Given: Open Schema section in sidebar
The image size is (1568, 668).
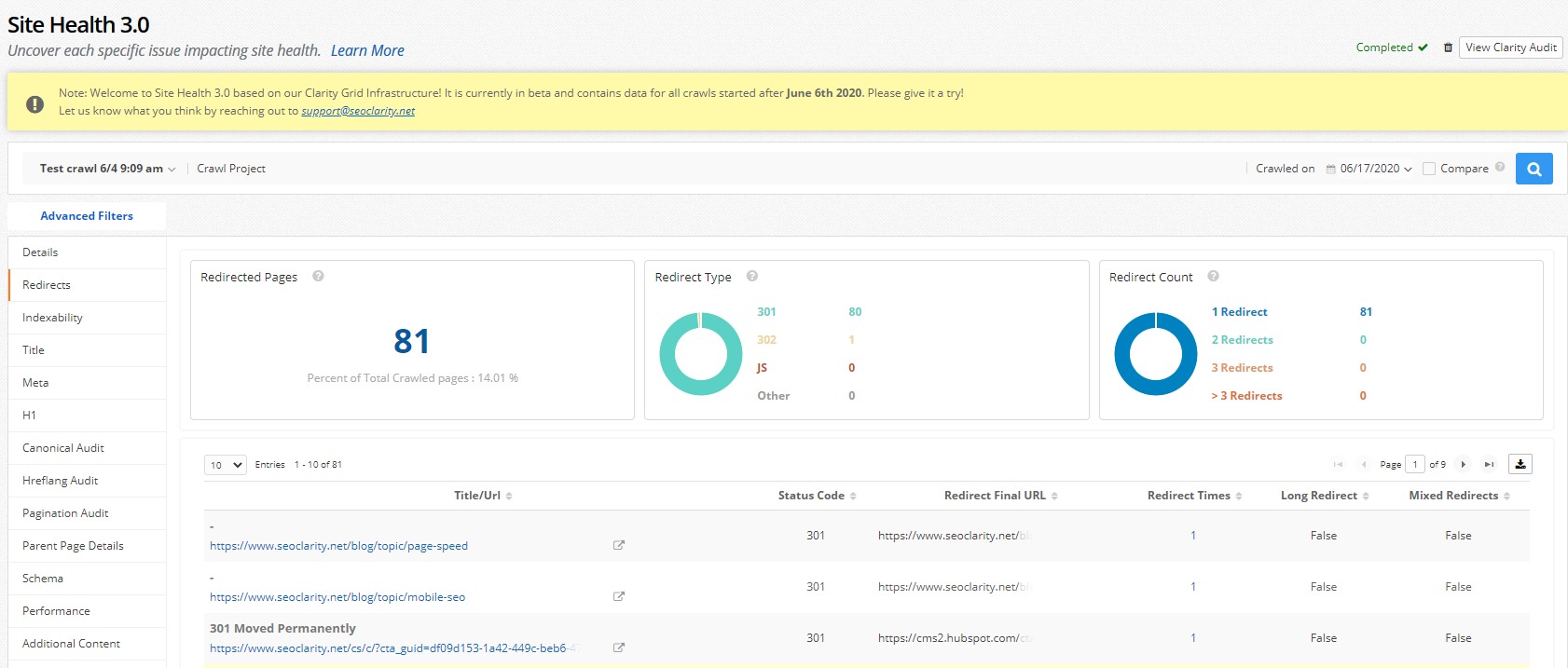Looking at the screenshot, I should point(87,579).
